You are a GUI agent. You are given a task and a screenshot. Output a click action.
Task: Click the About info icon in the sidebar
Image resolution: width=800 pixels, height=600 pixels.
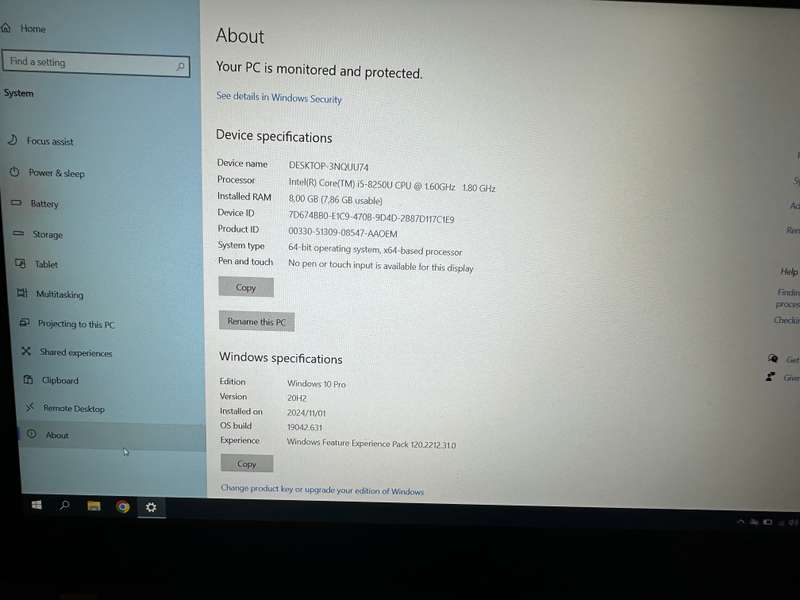pyautogui.click(x=32, y=434)
